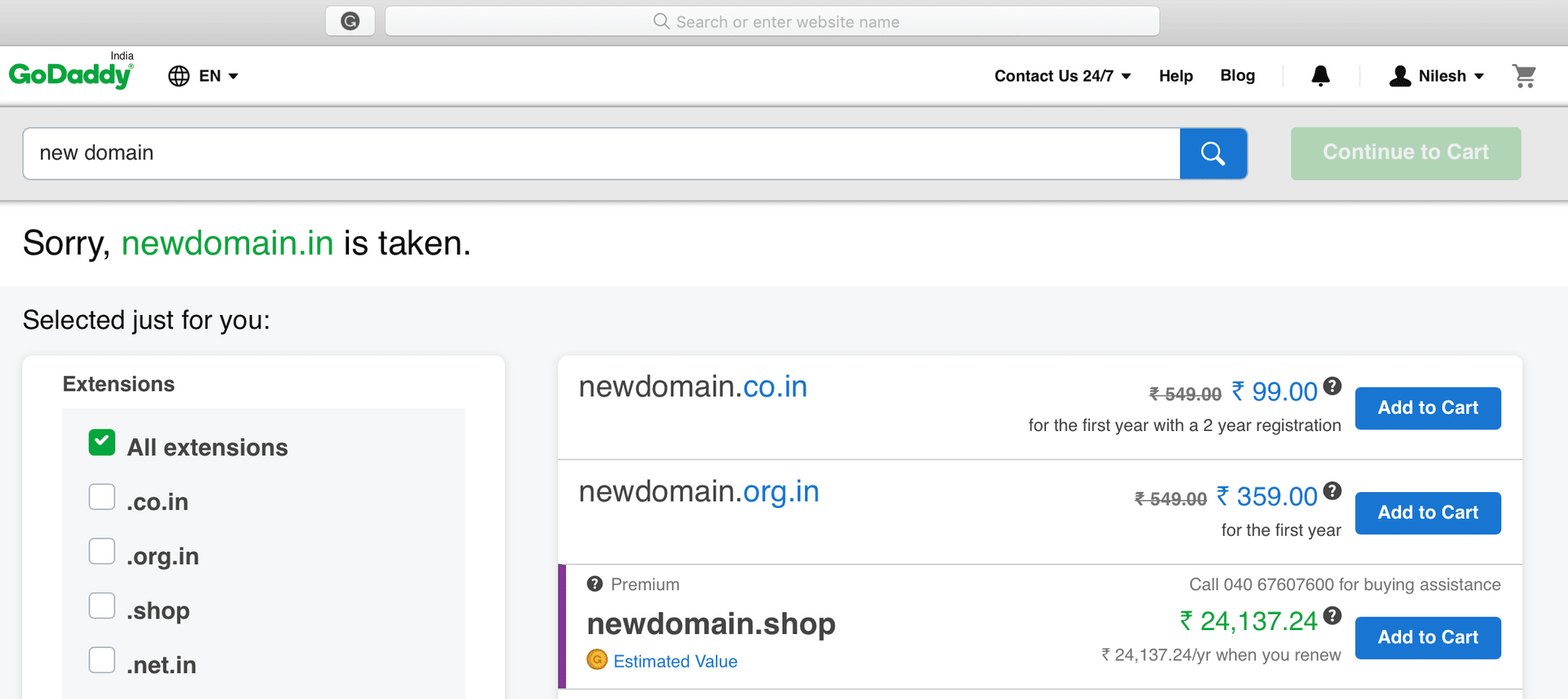
Task: Click the ₹ 99.00 sale price
Action: pyautogui.click(x=1274, y=392)
